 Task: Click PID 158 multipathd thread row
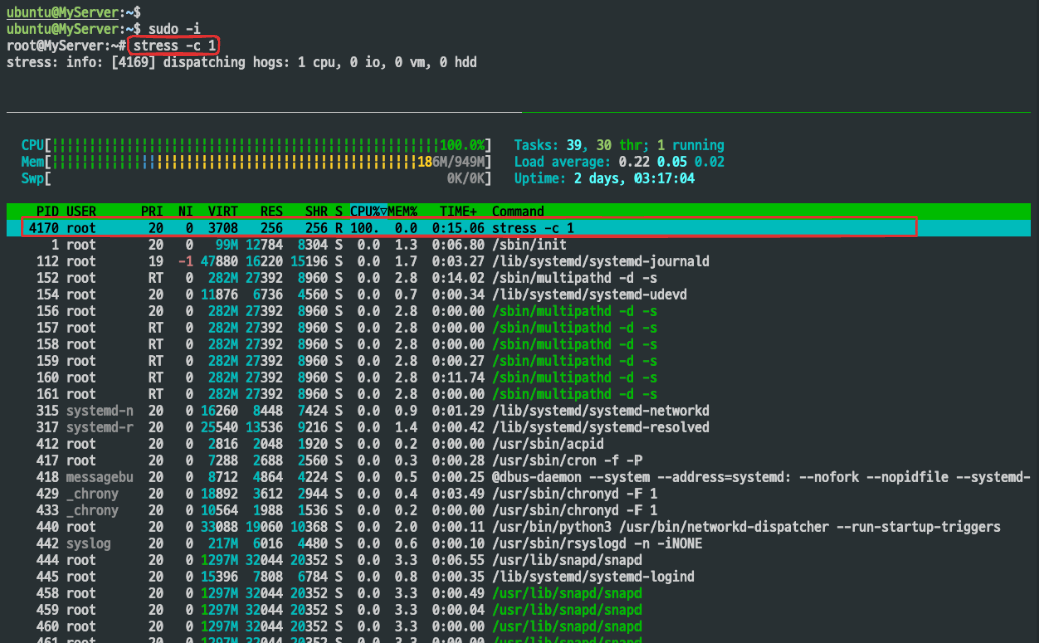point(519,344)
